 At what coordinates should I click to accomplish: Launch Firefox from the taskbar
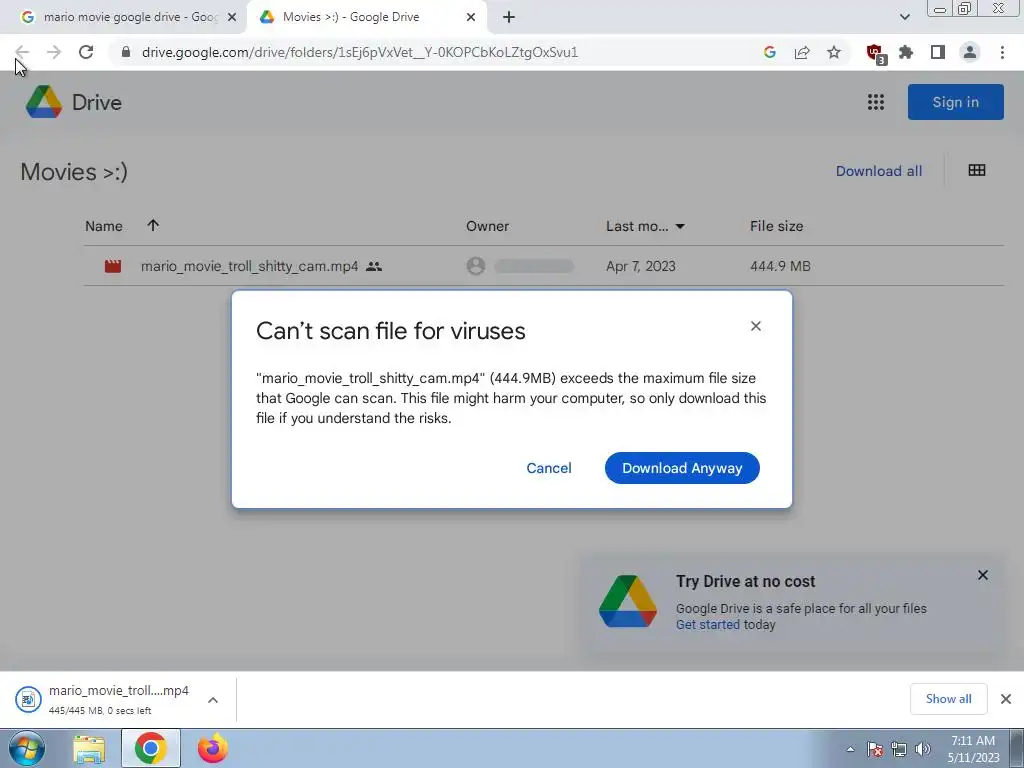[x=212, y=748]
